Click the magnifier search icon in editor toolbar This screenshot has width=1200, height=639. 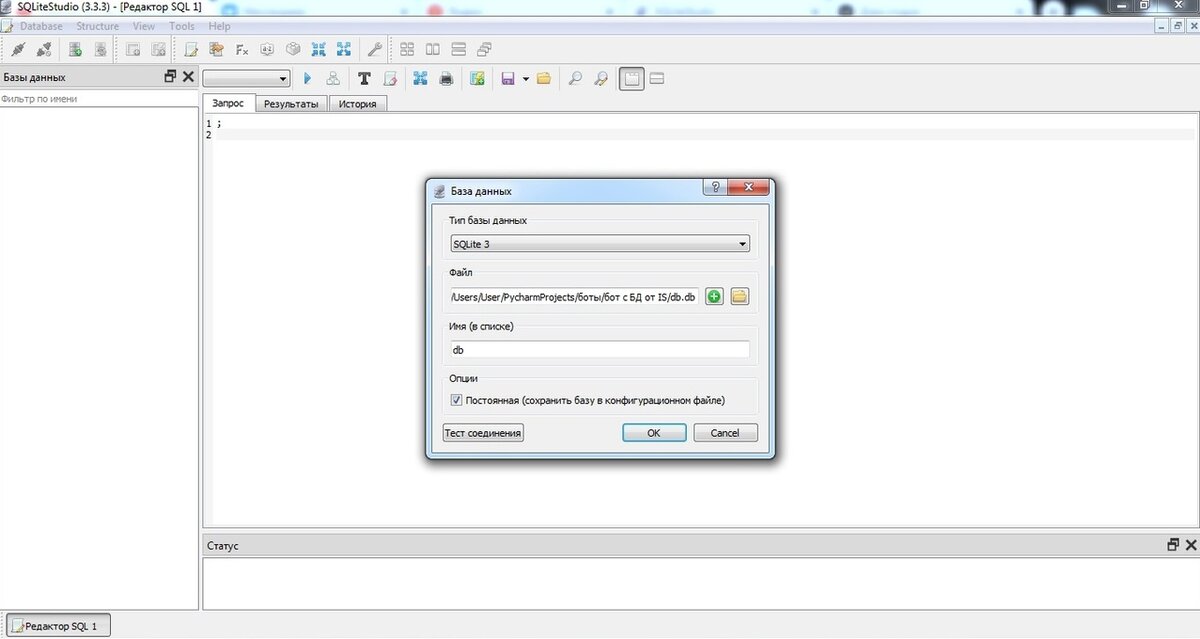[575, 78]
